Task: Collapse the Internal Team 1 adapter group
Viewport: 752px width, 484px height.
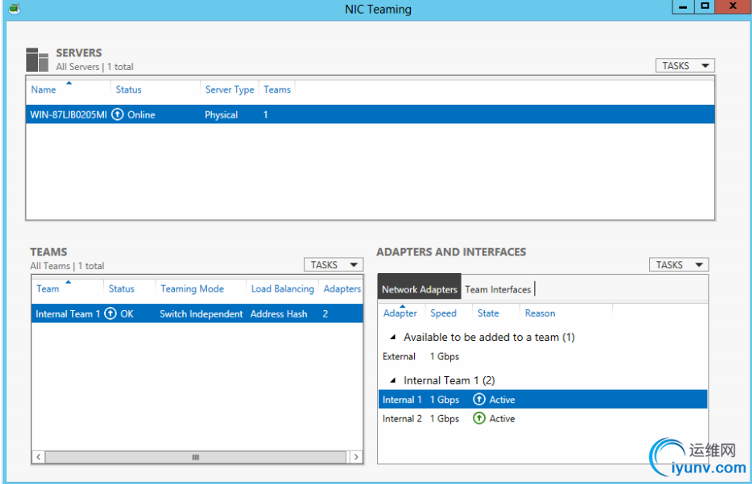Action: 392,381
